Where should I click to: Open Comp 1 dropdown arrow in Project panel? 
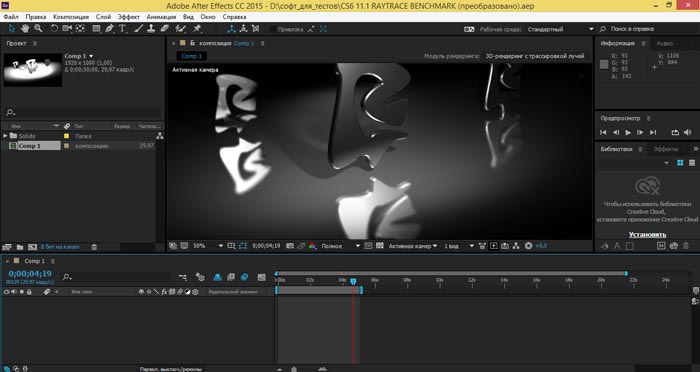click(92, 56)
